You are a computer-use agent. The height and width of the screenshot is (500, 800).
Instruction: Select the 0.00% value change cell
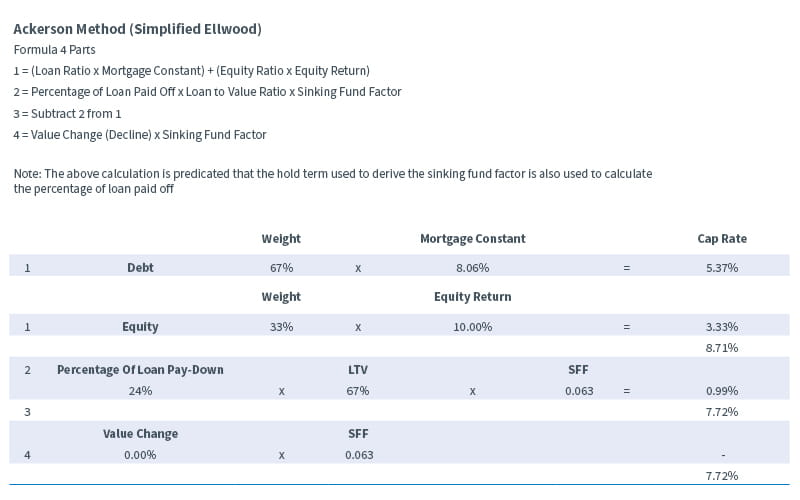(x=140, y=455)
